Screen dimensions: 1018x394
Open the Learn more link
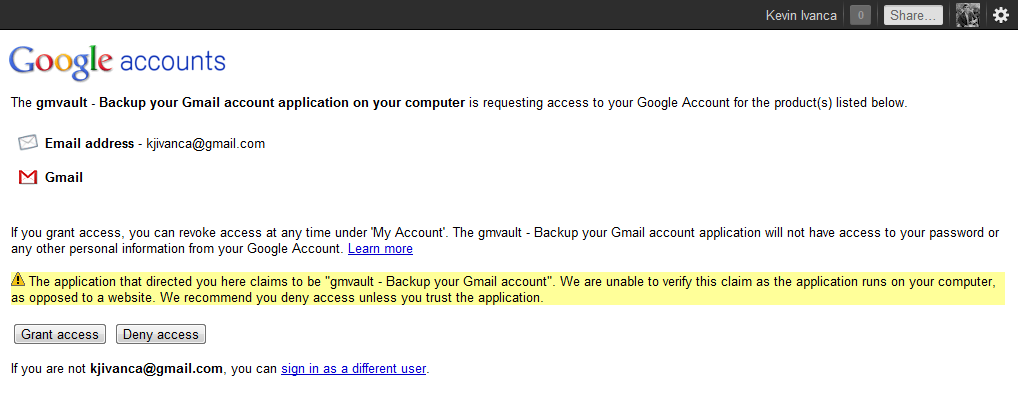click(x=380, y=249)
